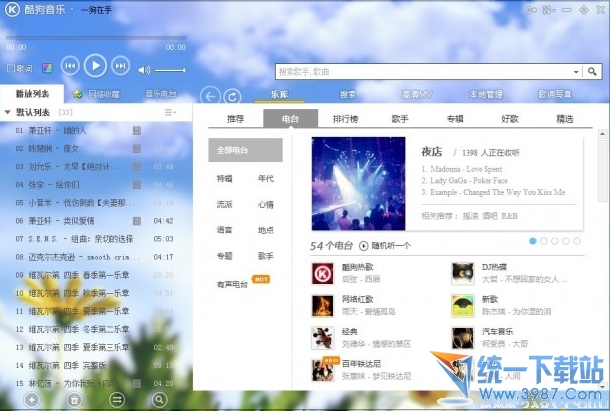Image resolution: width=610 pixels, height=411 pixels.
Task: Open the 本地管理 main tab
Action: 486,94
